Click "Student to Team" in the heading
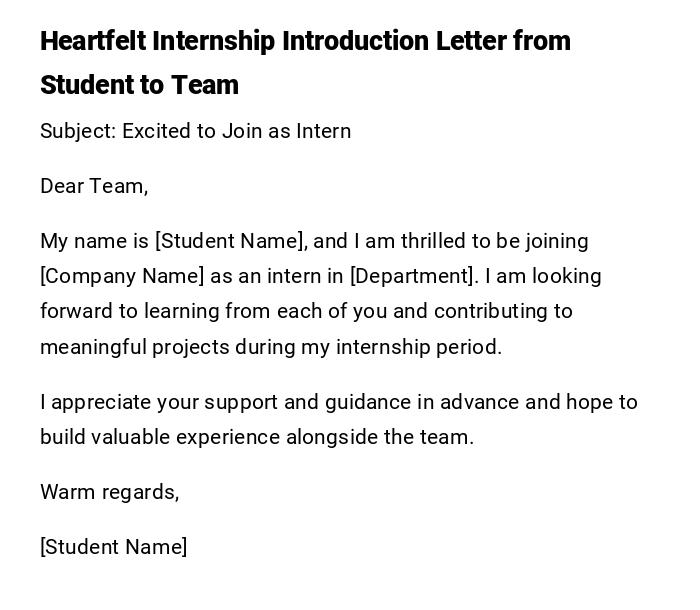Viewport: 700px width, 610px height. click(x=139, y=85)
